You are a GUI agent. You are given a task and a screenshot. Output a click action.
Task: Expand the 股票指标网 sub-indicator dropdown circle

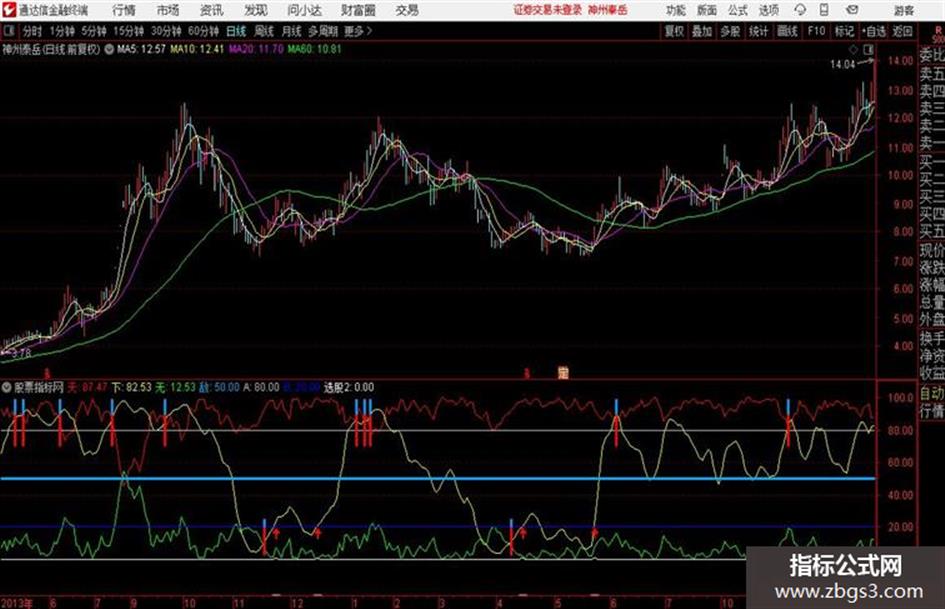(7, 387)
